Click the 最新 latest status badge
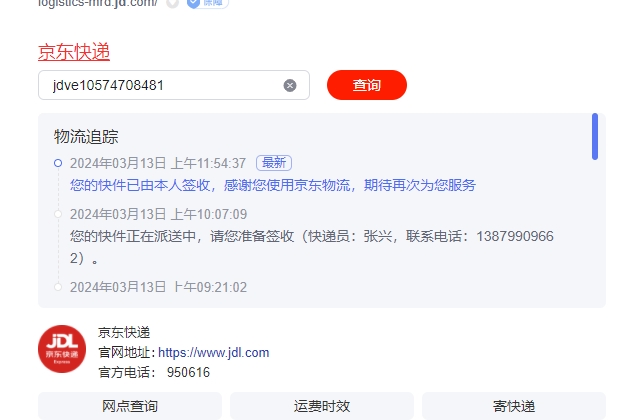 click(274, 163)
